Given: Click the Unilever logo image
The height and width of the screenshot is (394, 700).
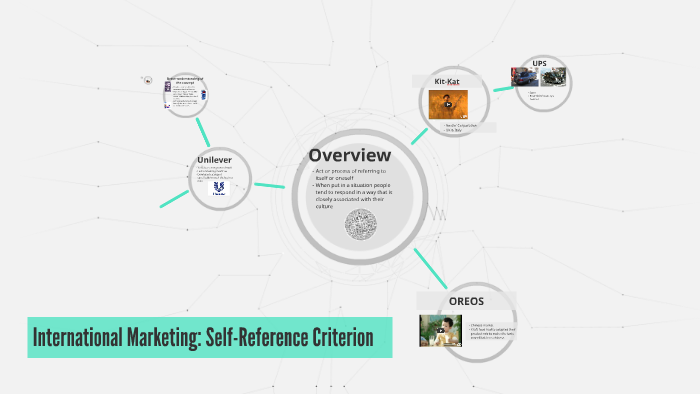Looking at the screenshot, I should point(219,188).
